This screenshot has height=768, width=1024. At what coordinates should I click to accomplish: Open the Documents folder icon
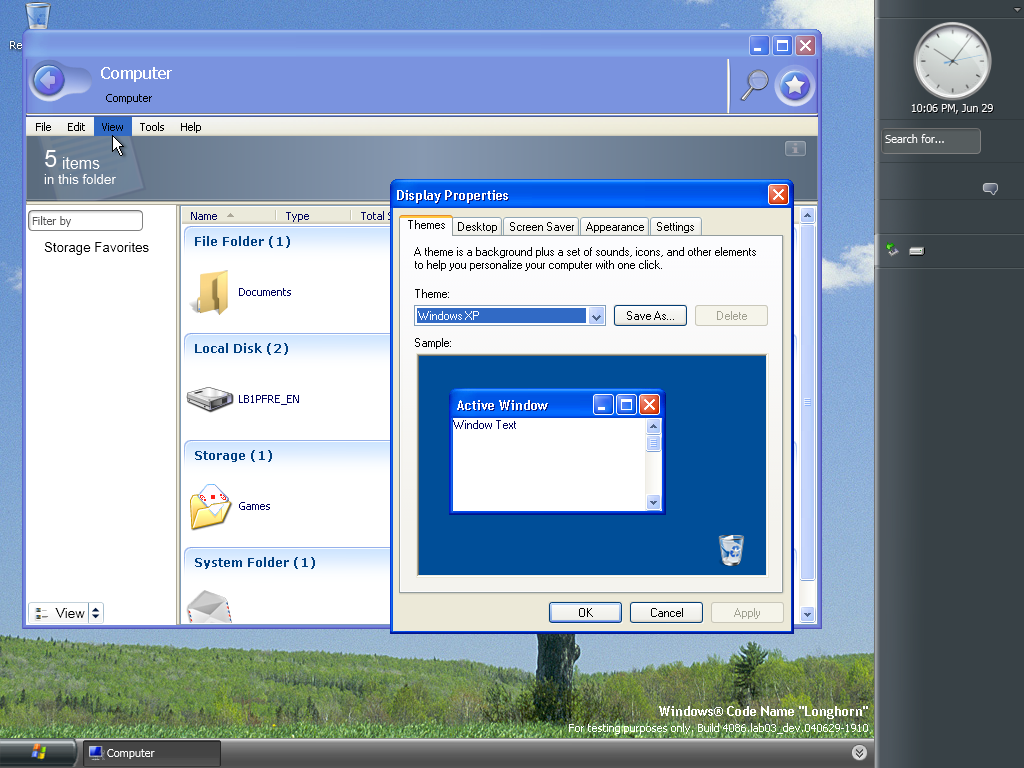click(x=210, y=293)
